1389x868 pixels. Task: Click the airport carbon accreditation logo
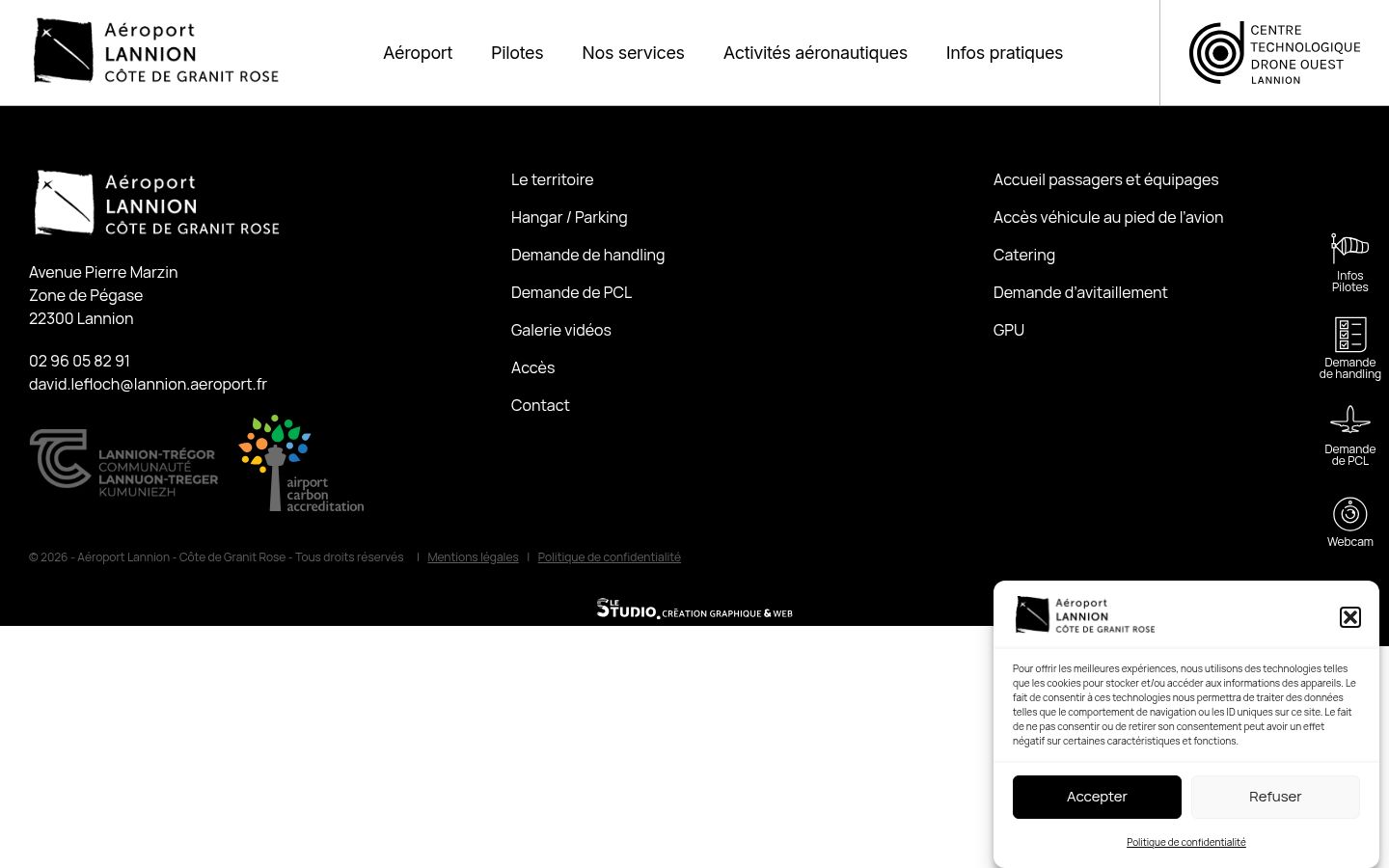click(x=301, y=463)
